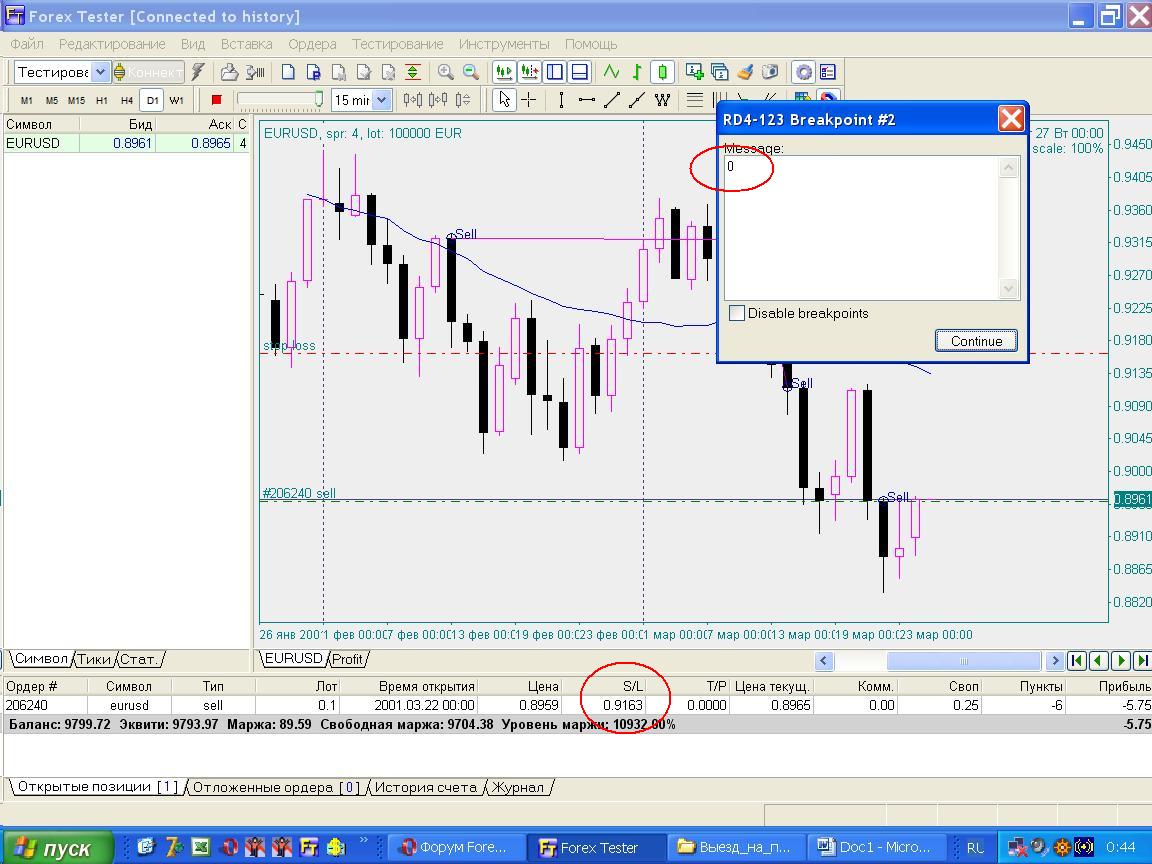1152x864 pixels.
Task: Click the пуск Start button
Action: pyautogui.click(x=56, y=848)
